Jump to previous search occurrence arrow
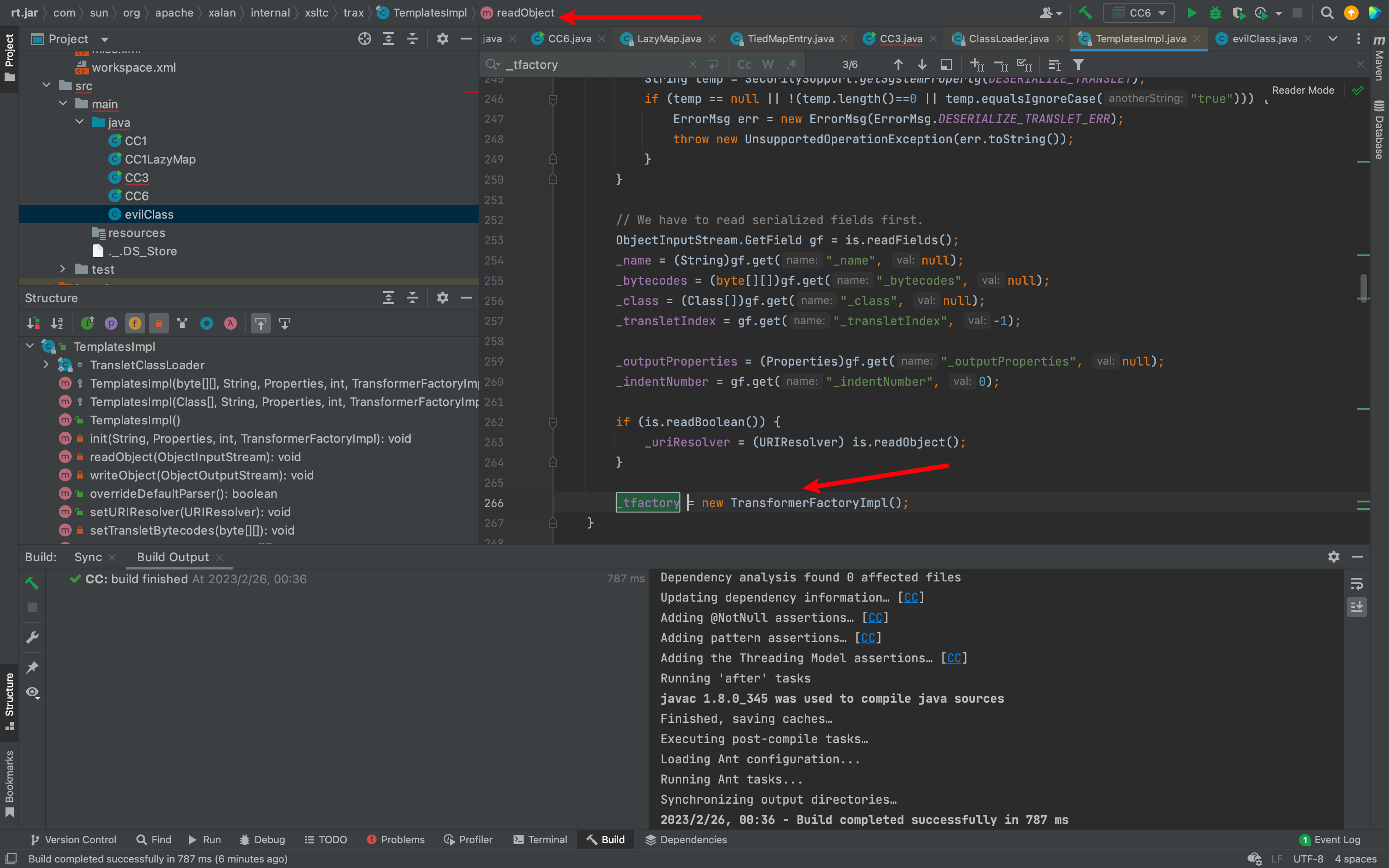 898,64
